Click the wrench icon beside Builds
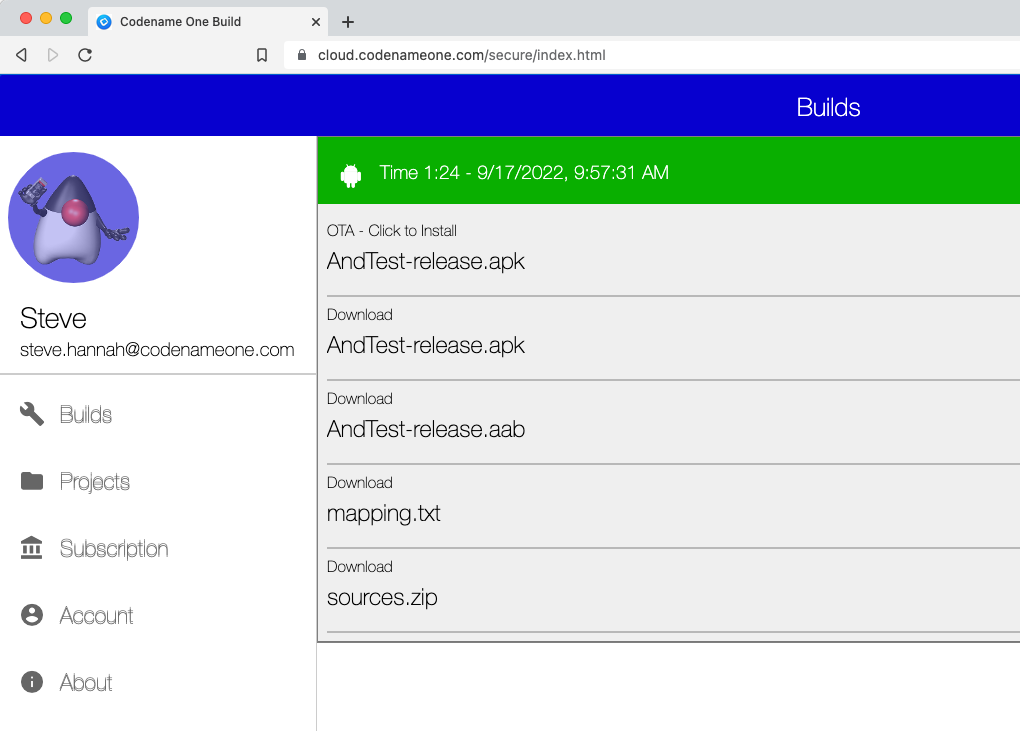 point(32,414)
